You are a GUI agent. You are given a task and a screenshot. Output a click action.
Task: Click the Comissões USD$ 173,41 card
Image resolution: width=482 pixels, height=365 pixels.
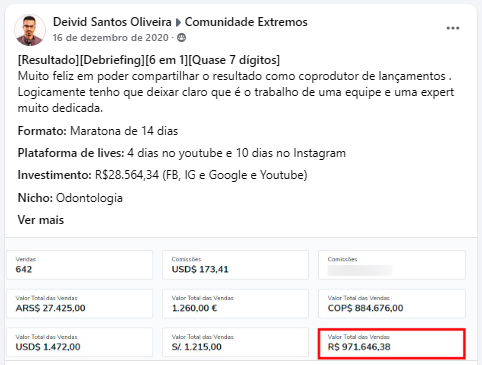235,265
